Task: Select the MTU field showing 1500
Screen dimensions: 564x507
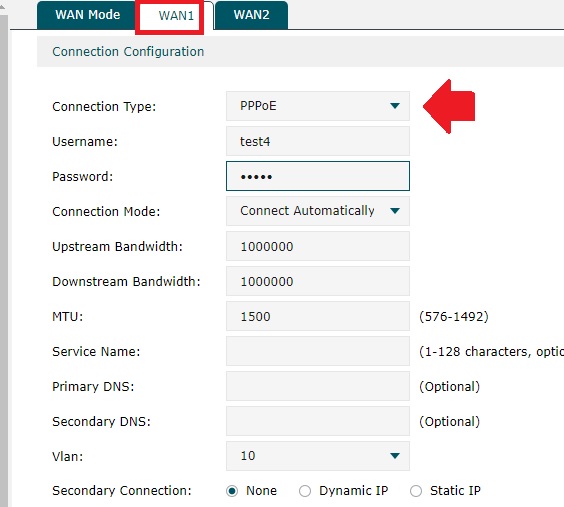Action: (x=318, y=316)
